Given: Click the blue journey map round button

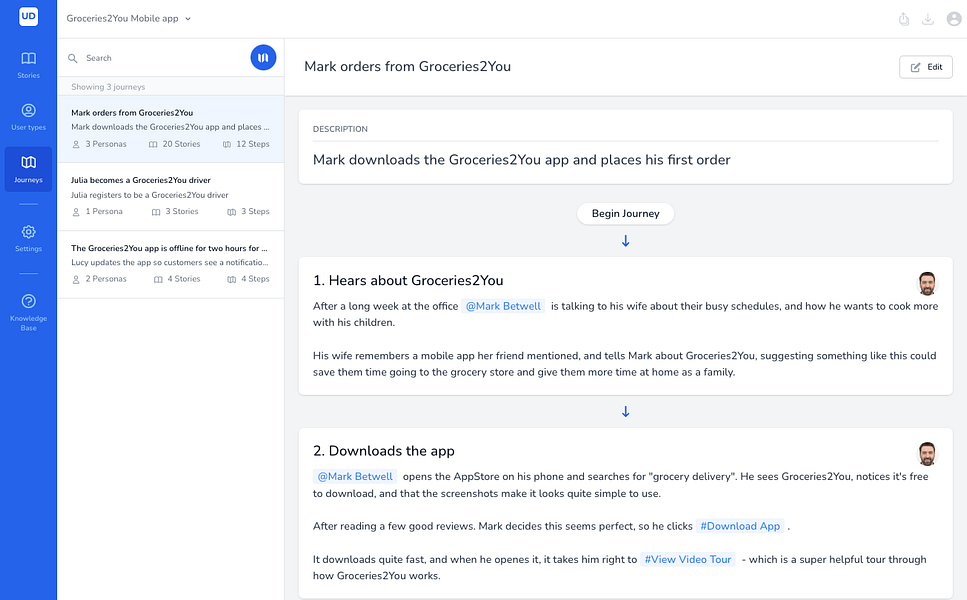Looking at the screenshot, I should 263,57.
